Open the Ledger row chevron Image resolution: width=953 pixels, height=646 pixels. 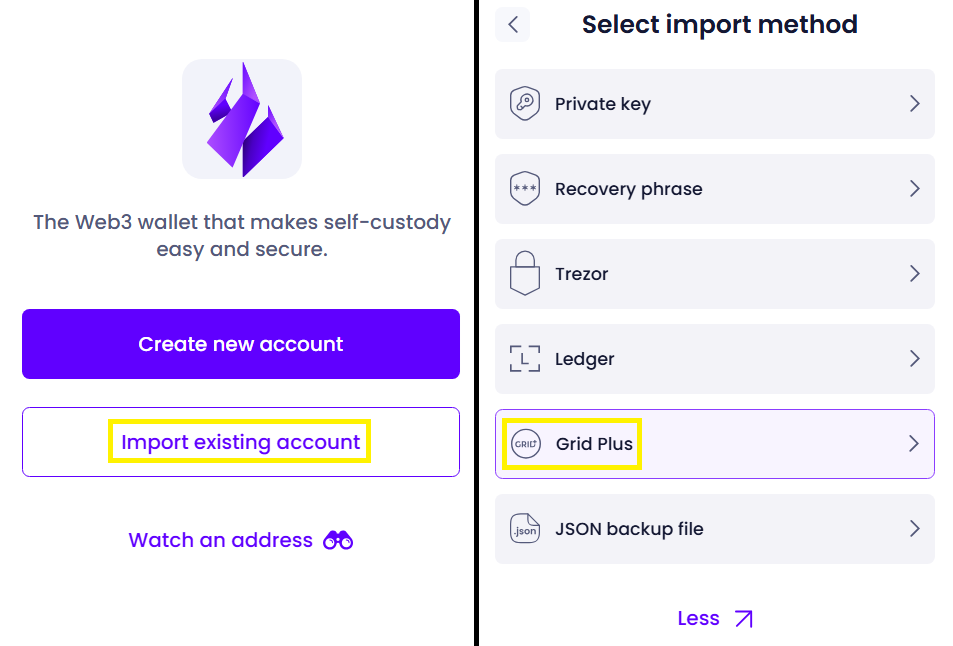[x=914, y=359]
